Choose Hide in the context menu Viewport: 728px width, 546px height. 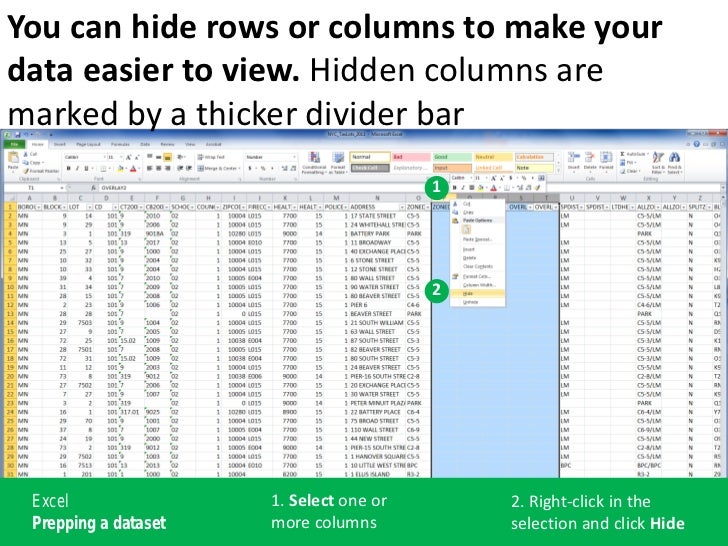tap(477, 294)
